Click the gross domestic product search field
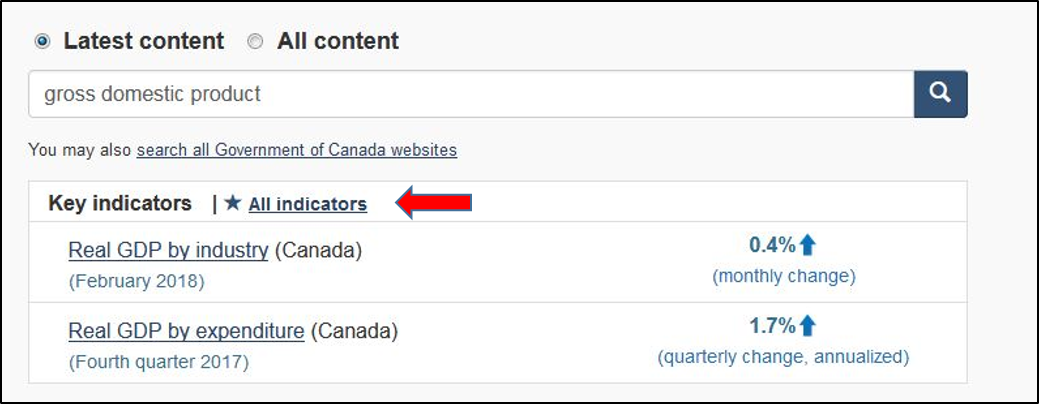 [x=470, y=94]
